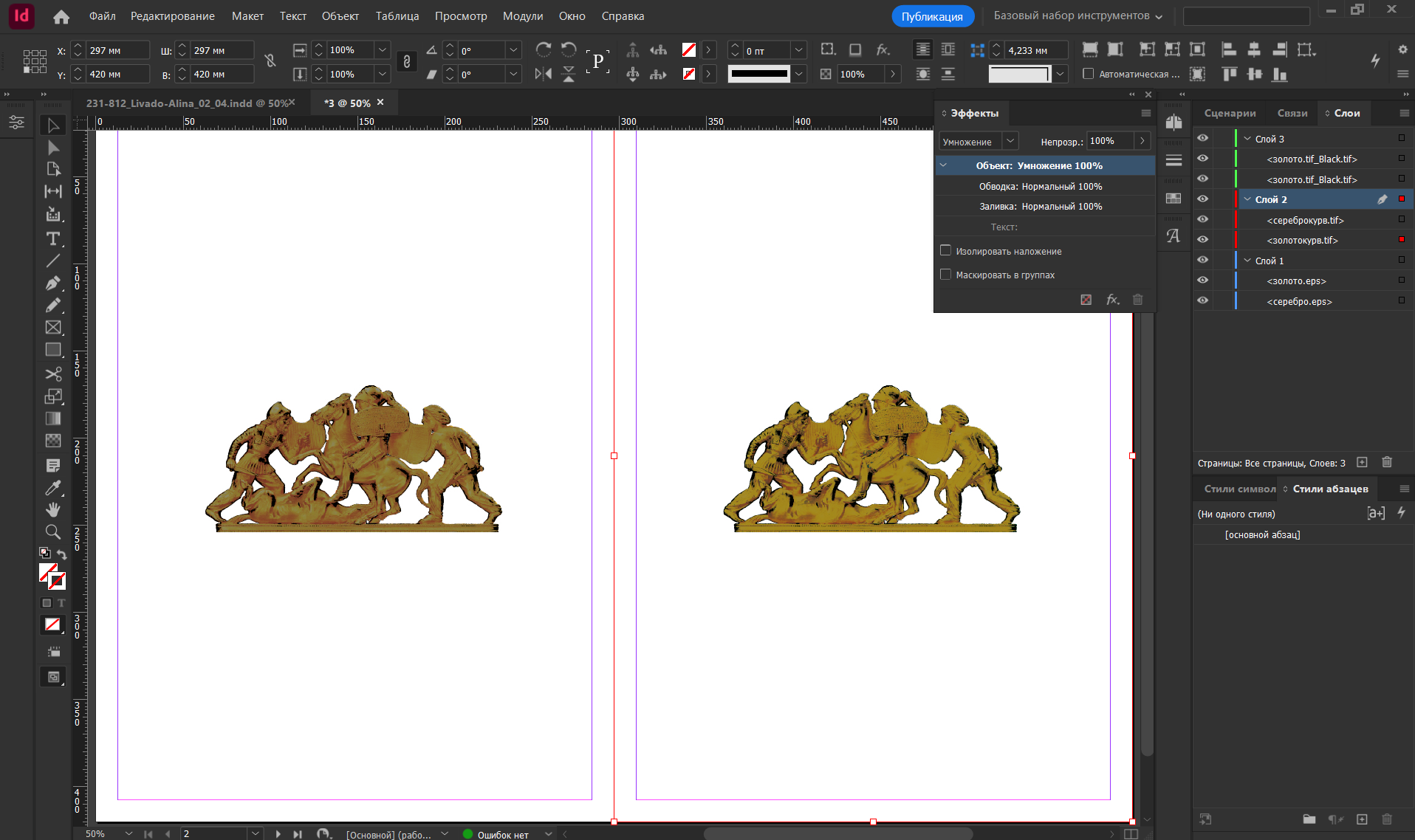Open the page number dropdown in status bar
Viewport: 1415px width, 840px height.
point(255,833)
